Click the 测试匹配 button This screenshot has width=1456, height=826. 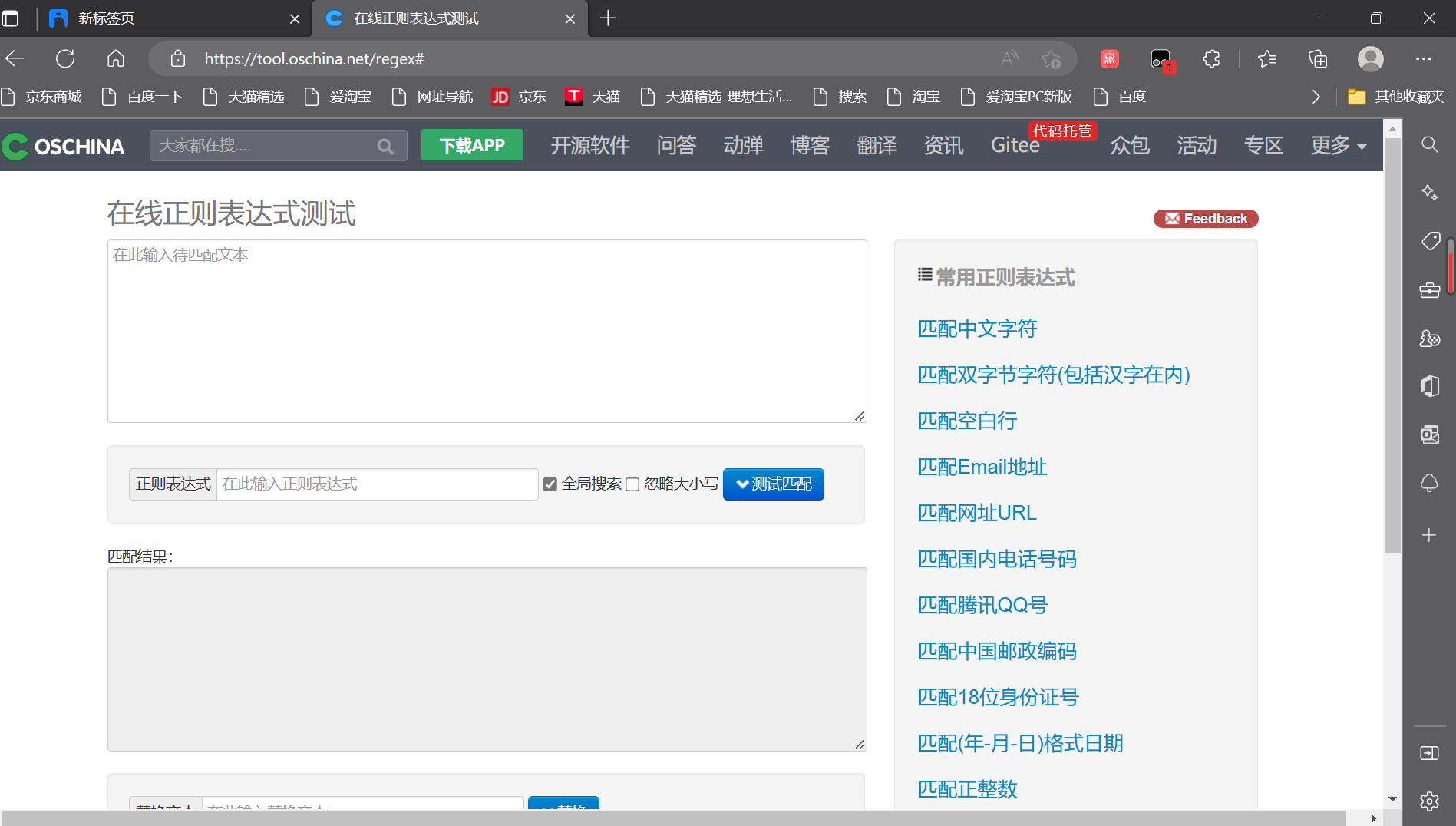[x=774, y=484]
